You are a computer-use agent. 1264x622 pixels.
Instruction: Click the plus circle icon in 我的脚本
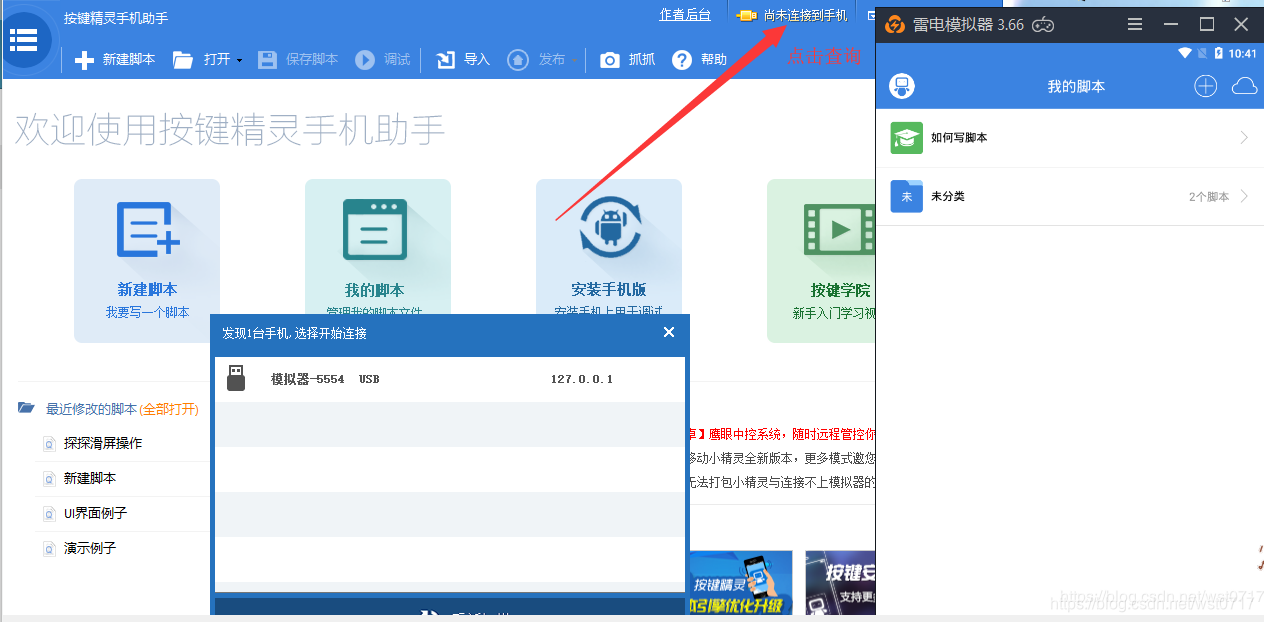1206,86
